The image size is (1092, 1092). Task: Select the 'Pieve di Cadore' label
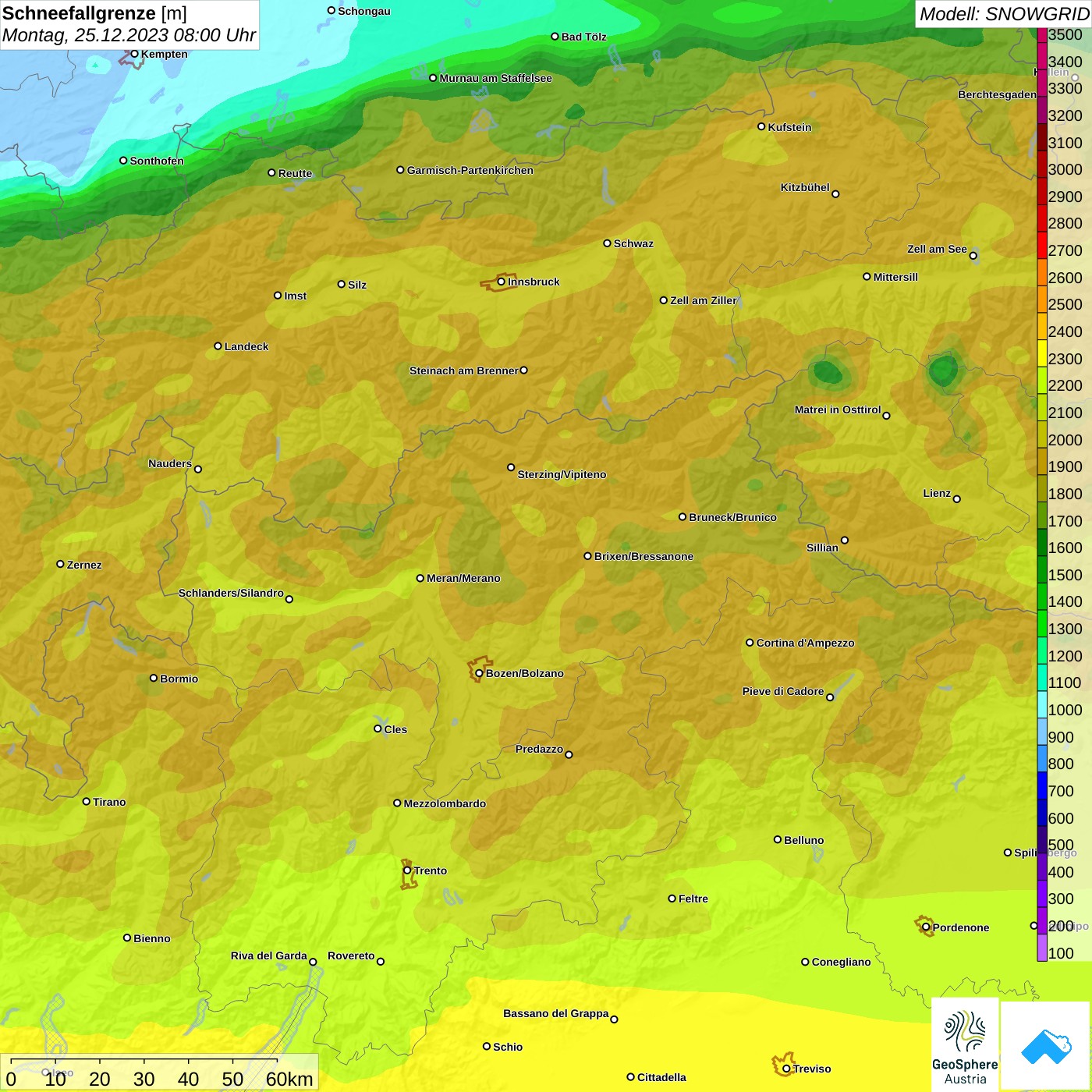pyautogui.click(x=783, y=691)
